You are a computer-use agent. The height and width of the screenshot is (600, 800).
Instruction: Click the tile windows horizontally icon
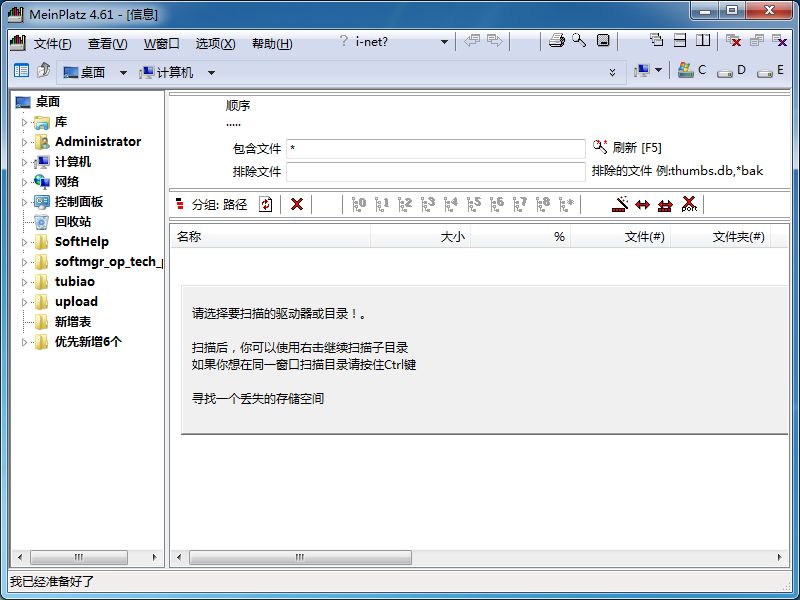point(680,40)
